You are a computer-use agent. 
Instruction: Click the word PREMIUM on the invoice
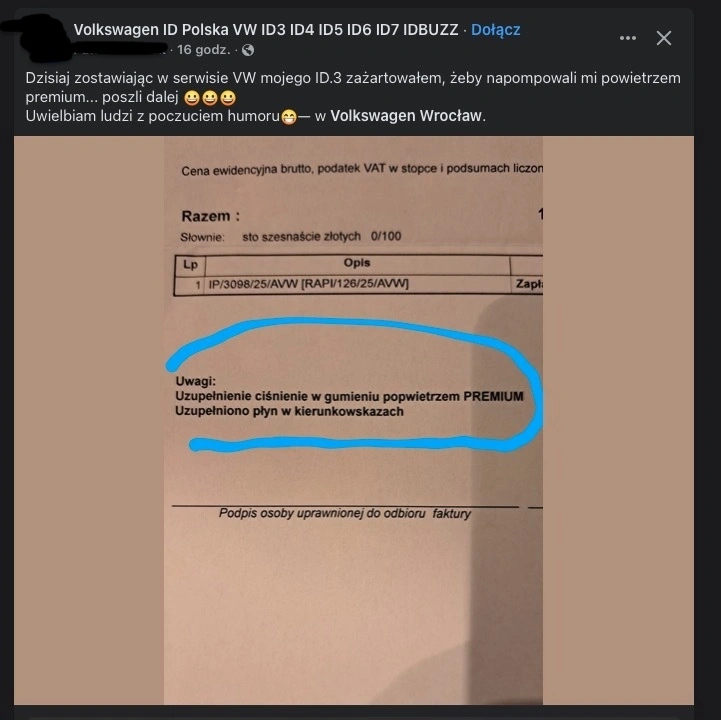493,396
